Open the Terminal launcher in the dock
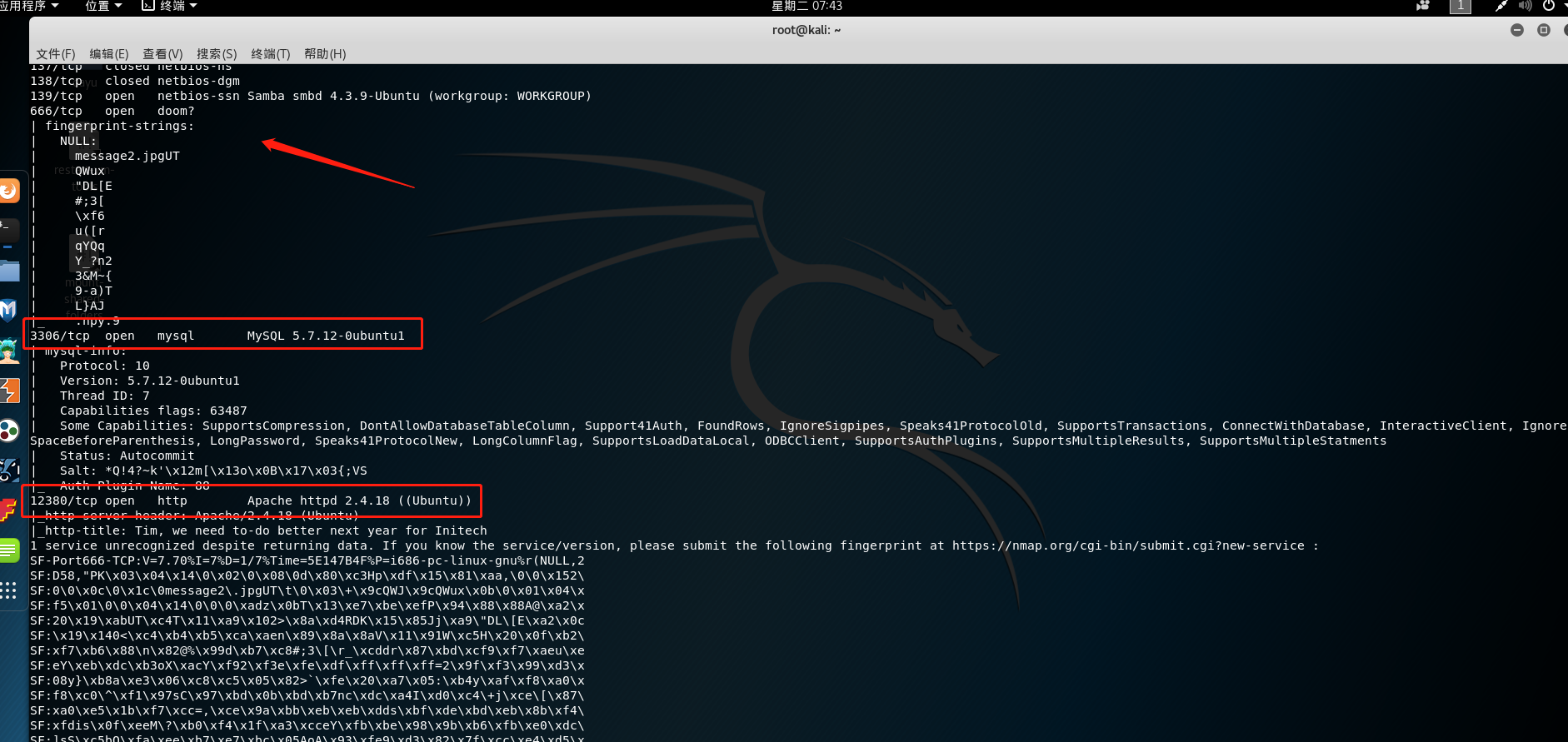The height and width of the screenshot is (742, 1568). point(8,231)
